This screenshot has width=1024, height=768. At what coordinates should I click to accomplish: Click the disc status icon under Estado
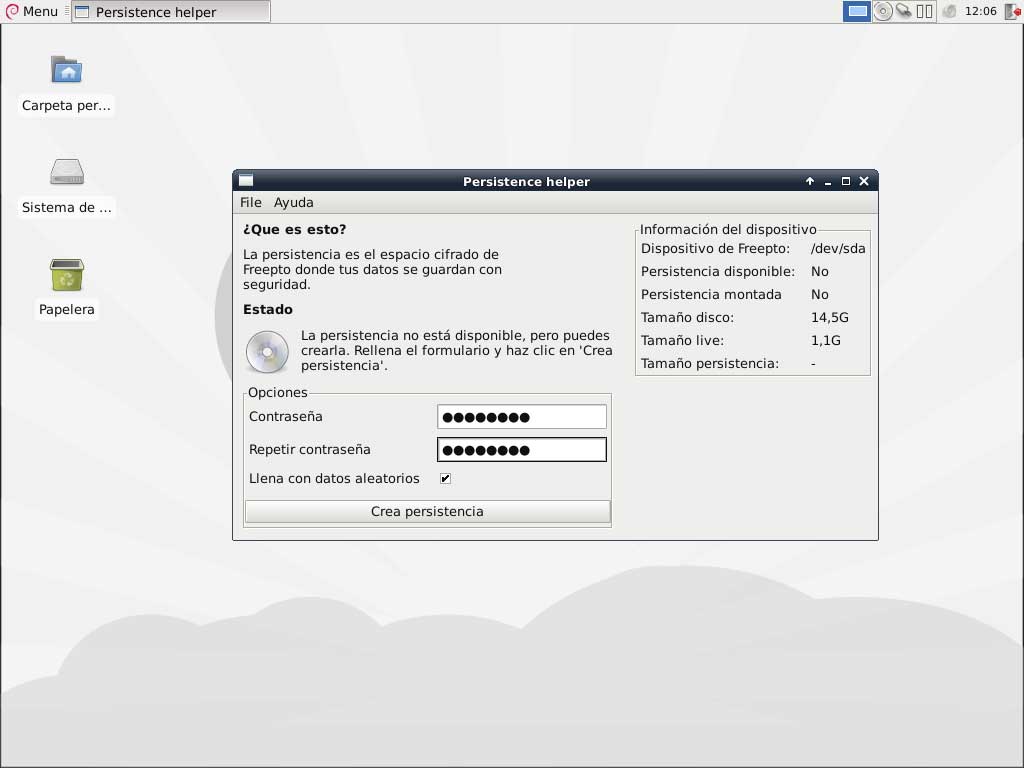tap(267, 351)
